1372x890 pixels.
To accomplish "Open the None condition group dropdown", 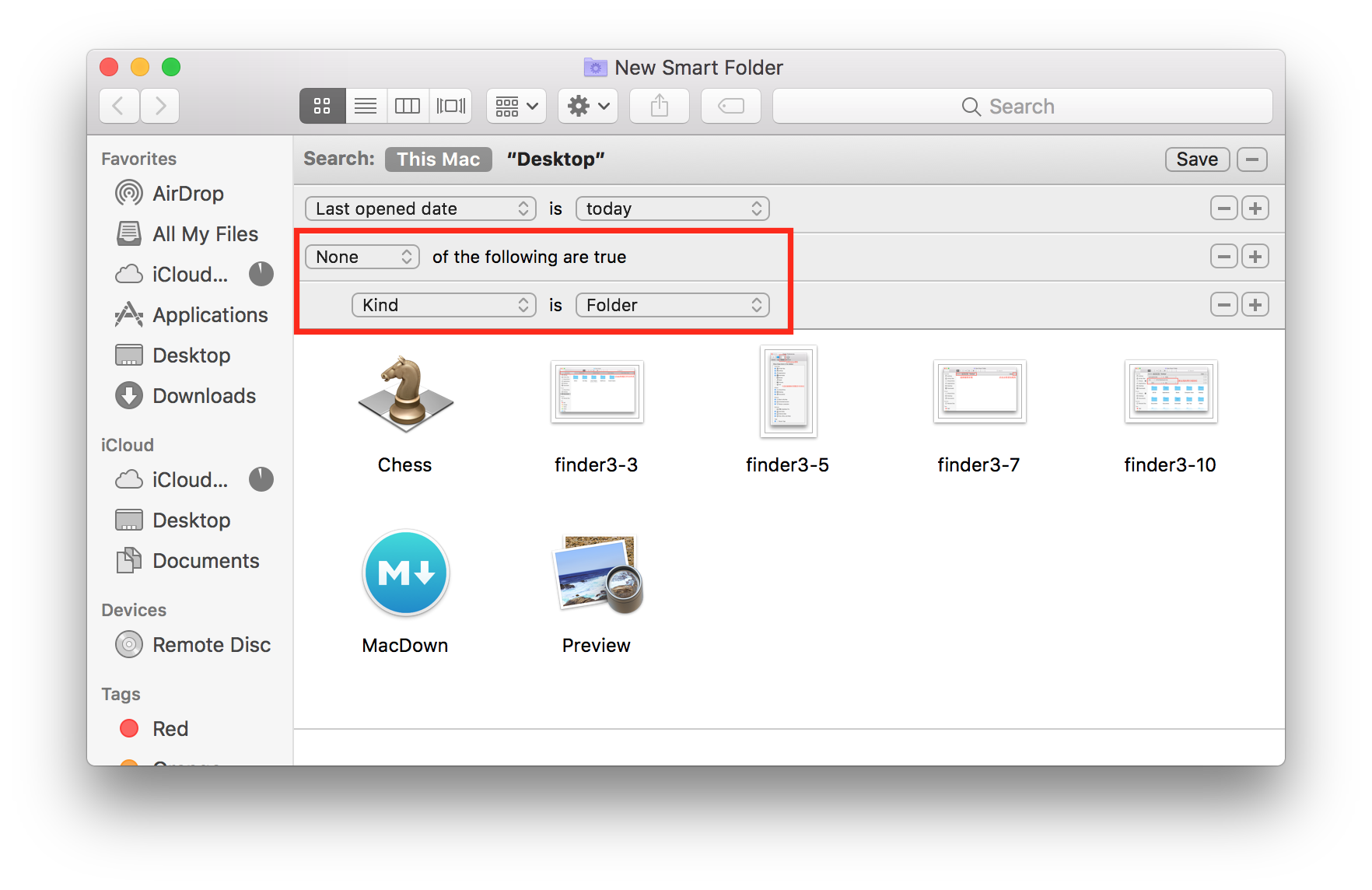I will coord(362,257).
